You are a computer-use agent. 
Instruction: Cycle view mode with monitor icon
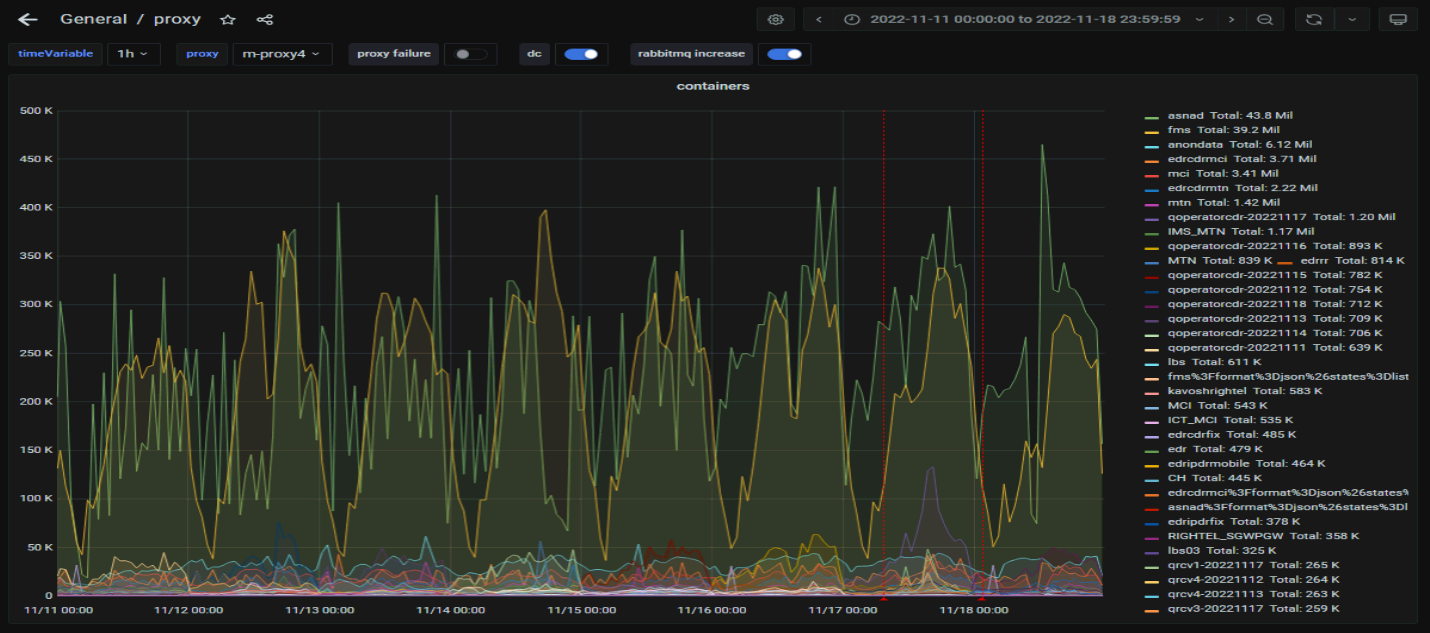[x=1398, y=20]
